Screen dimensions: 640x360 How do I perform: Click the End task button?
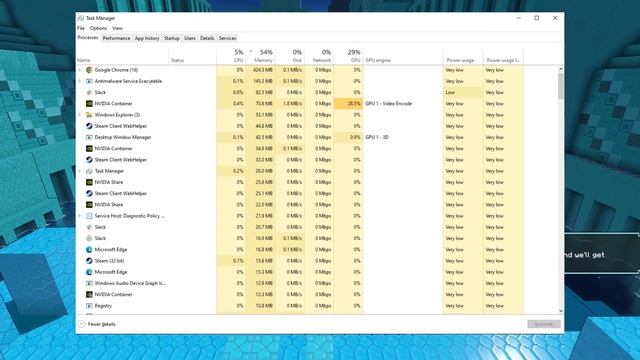[544, 324]
